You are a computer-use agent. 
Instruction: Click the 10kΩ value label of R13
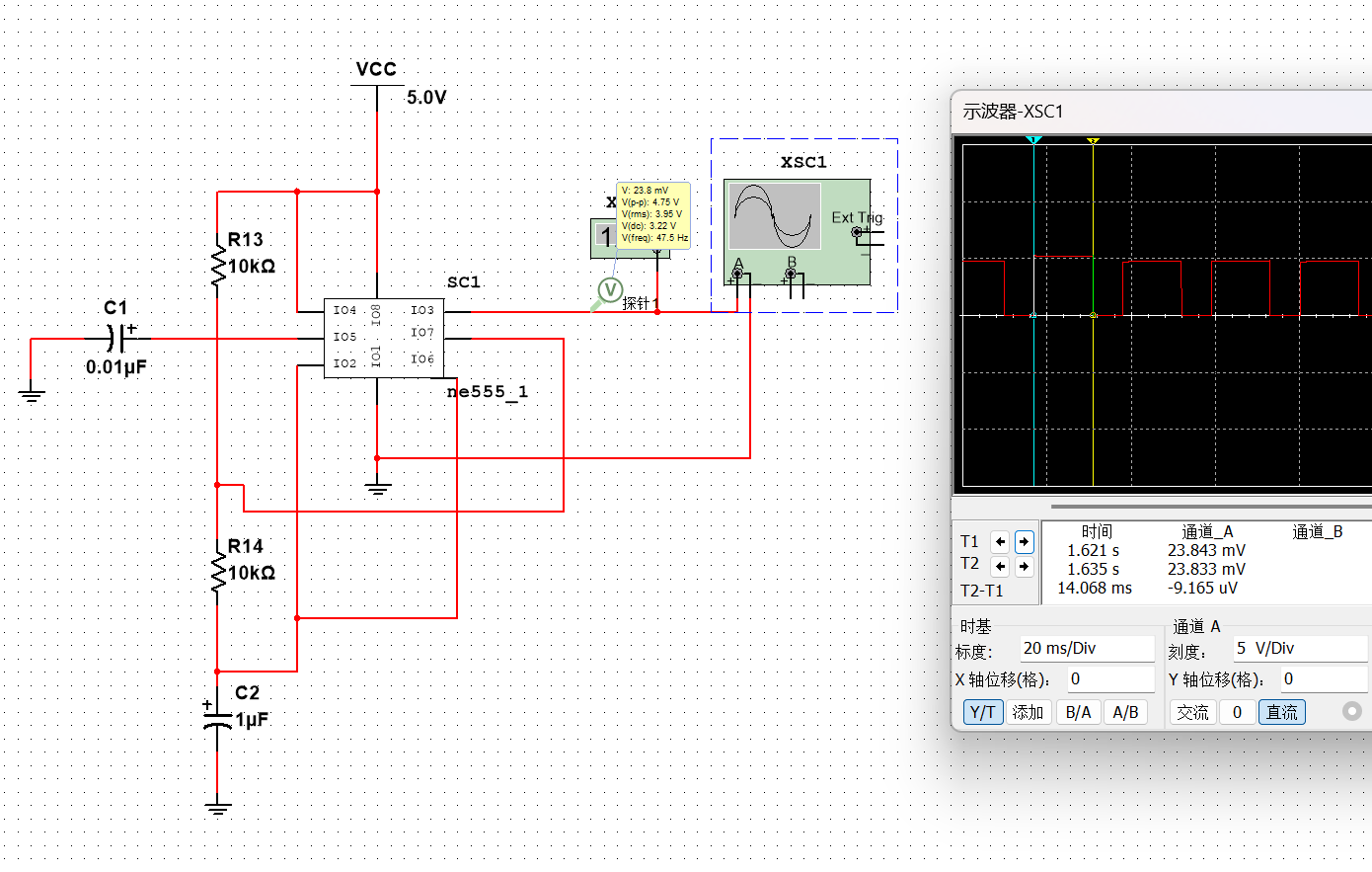(x=252, y=267)
